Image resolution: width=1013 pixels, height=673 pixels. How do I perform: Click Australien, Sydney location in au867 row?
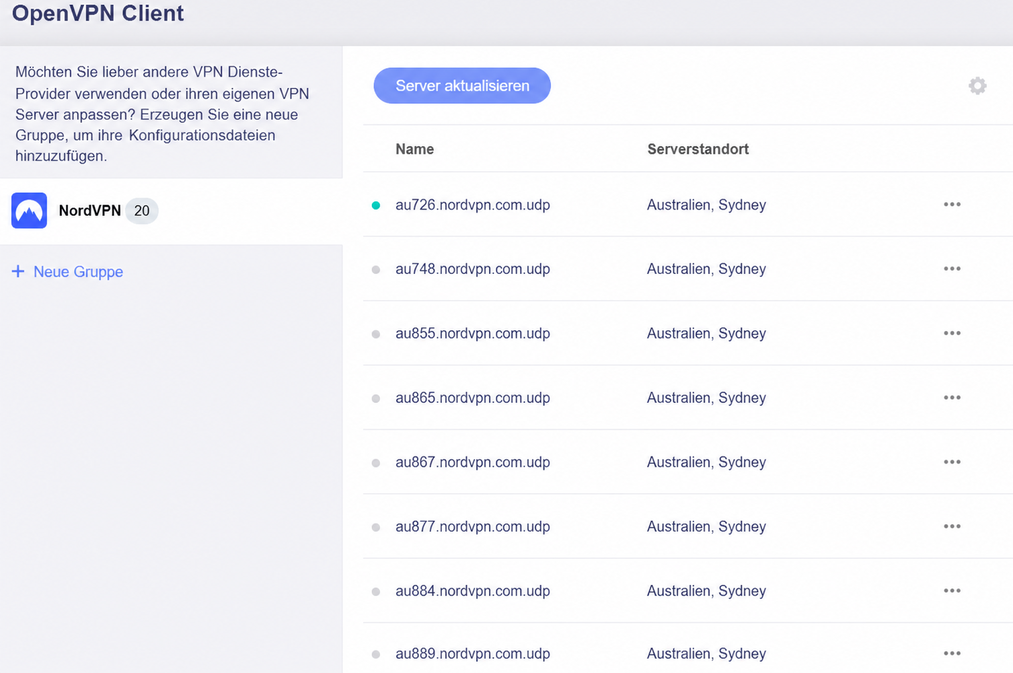click(x=706, y=463)
